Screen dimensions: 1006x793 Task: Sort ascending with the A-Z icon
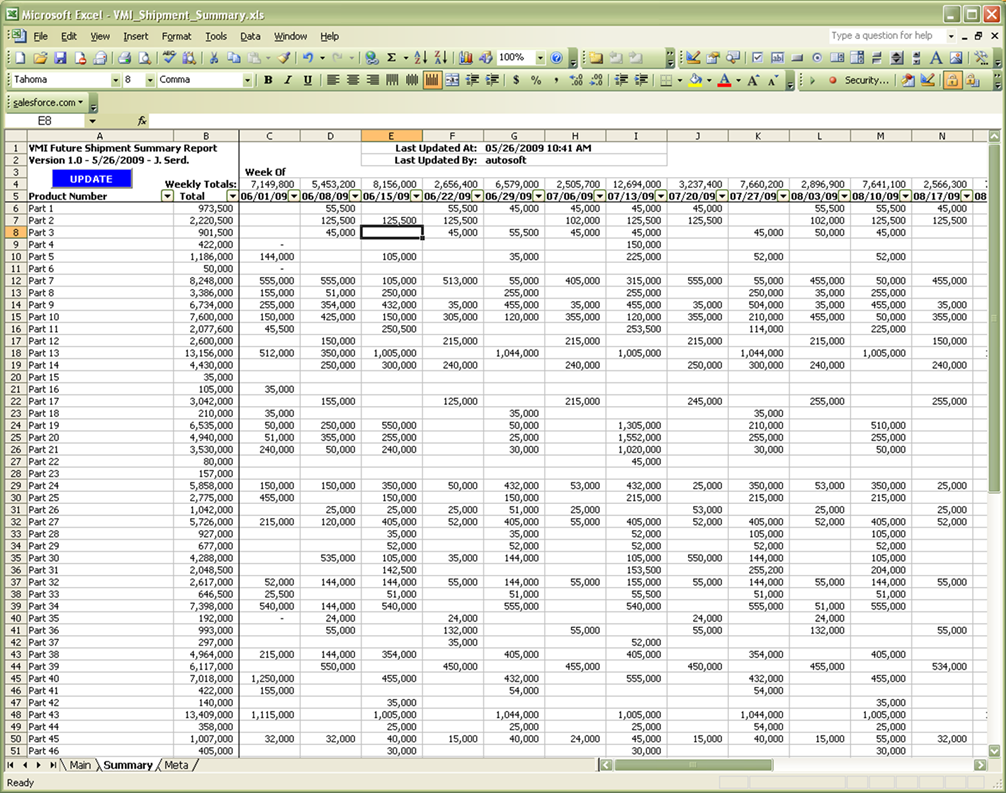(420, 58)
